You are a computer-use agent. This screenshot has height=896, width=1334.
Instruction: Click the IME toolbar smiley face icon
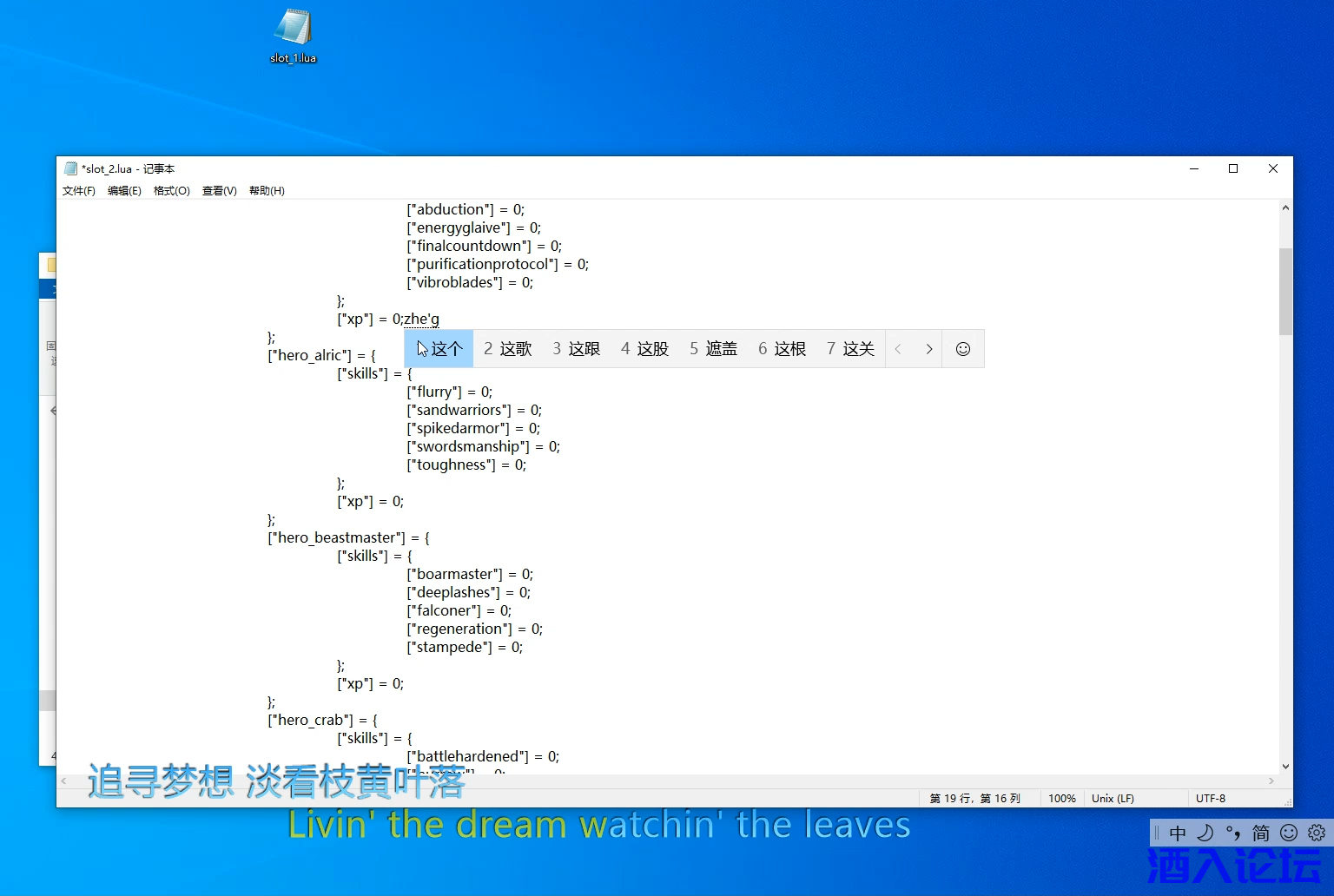pyautogui.click(x=1289, y=833)
